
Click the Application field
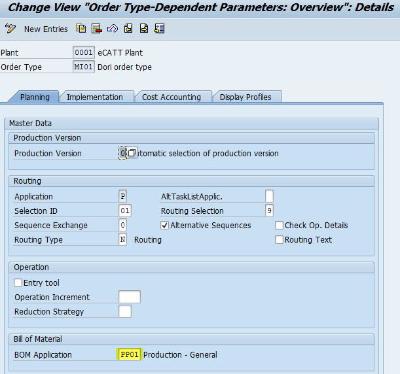(x=122, y=196)
